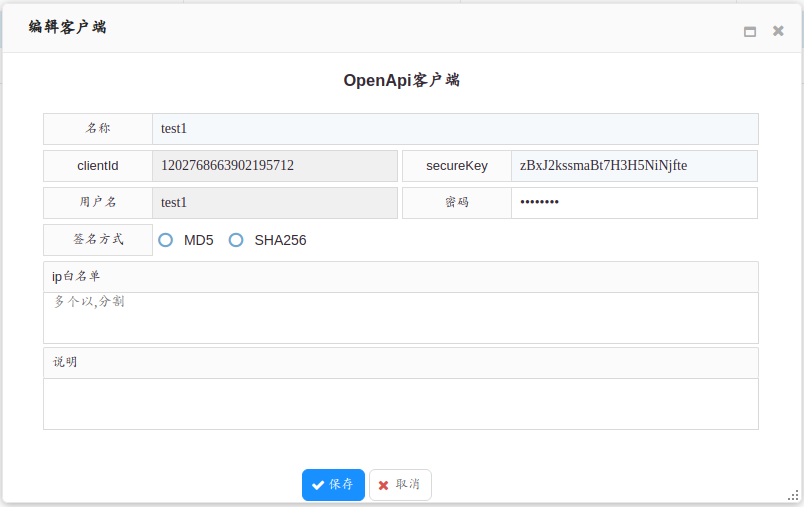Click the 用户名 field
This screenshot has width=804, height=507.
(275, 203)
